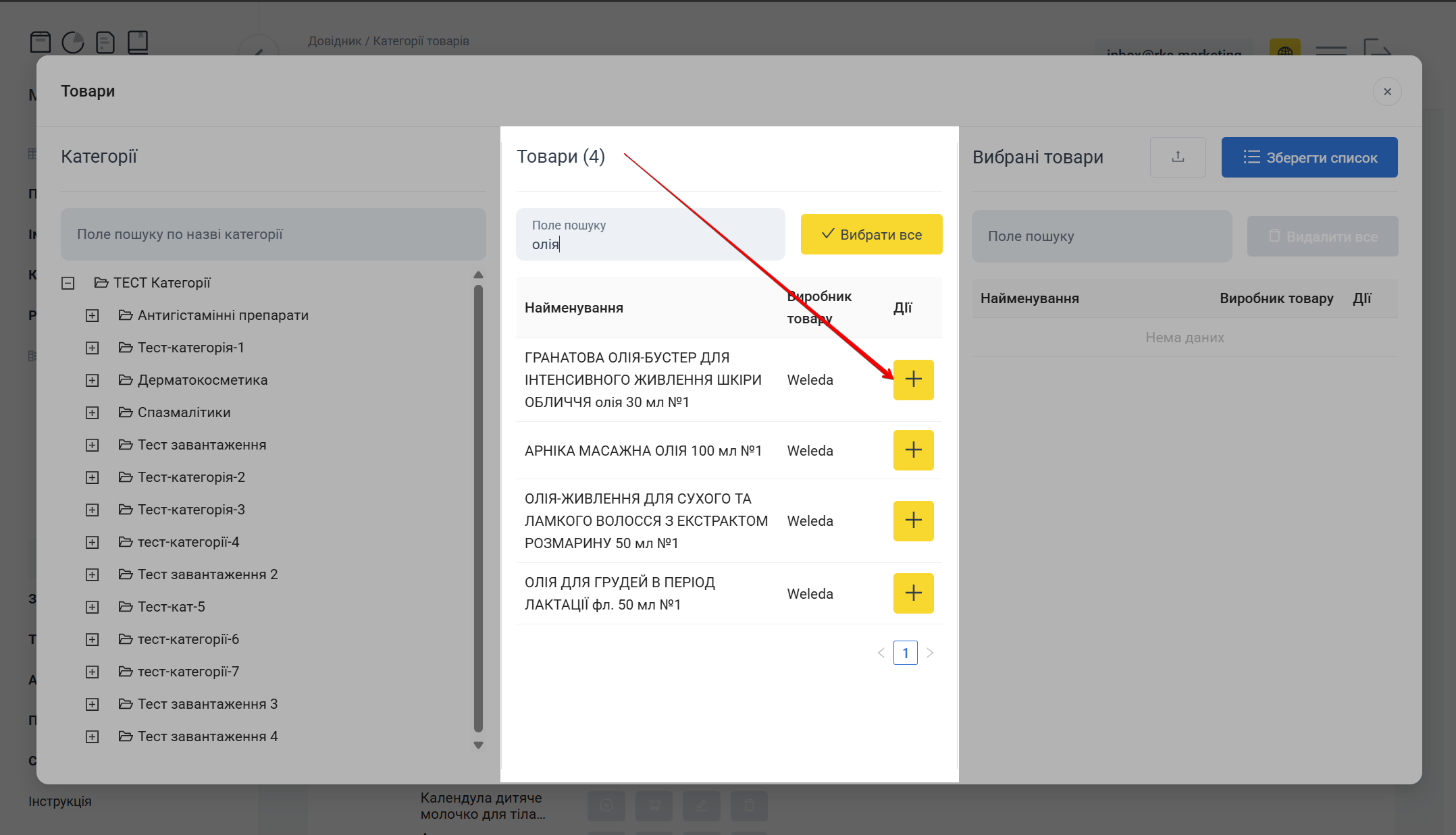Go to pagination page 1
The width and height of the screenshot is (1456, 835).
coord(905,653)
